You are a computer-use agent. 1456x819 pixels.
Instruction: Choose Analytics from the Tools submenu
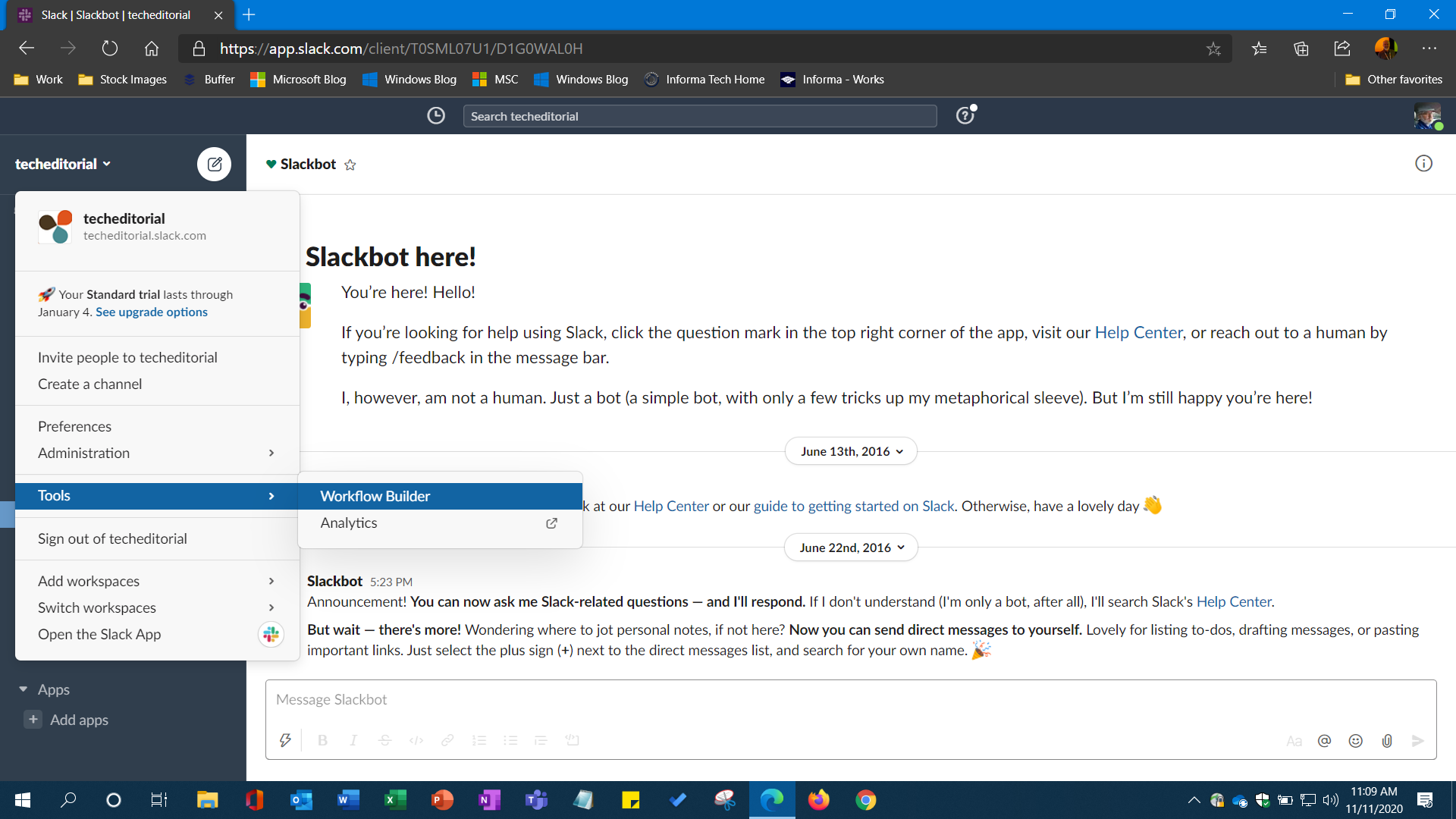pyautogui.click(x=349, y=522)
